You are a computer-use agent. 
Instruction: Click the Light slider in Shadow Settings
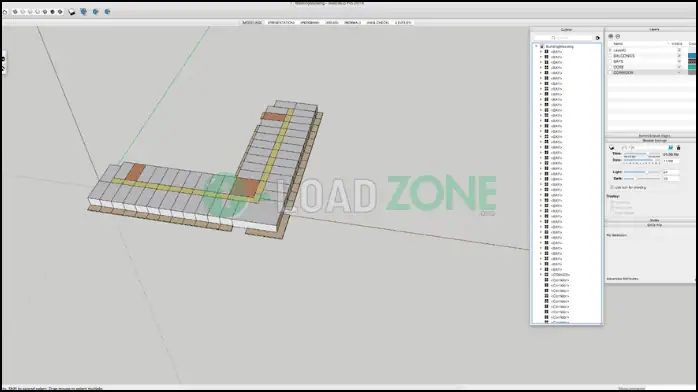click(641, 172)
